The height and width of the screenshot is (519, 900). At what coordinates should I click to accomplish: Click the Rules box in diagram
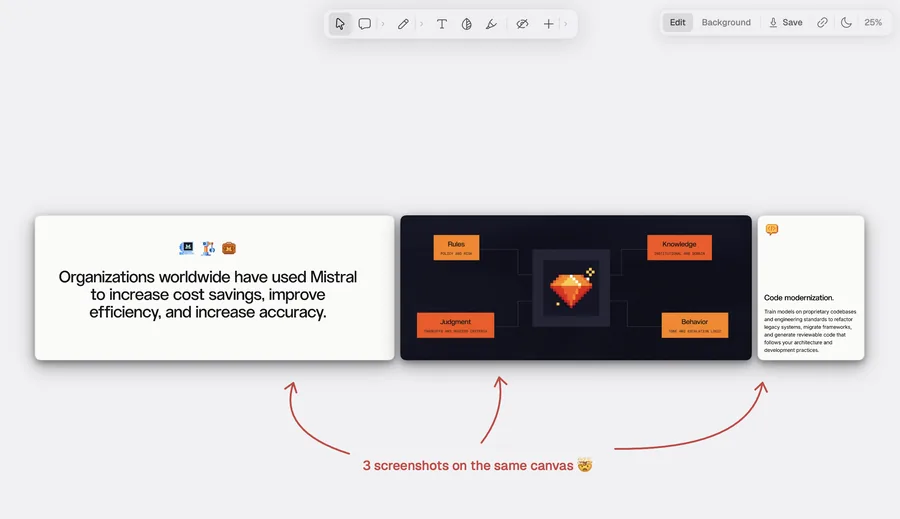pyautogui.click(x=456, y=247)
